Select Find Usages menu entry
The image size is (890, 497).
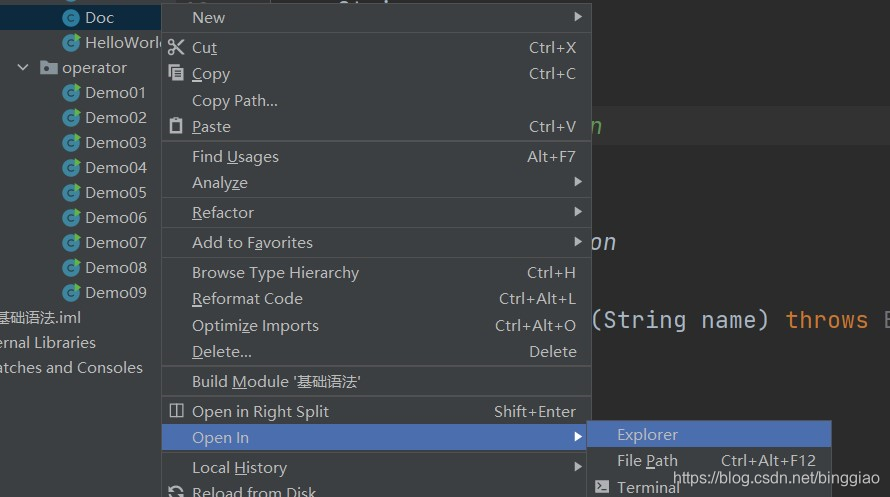pyautogui.click(x=376, y=157)
